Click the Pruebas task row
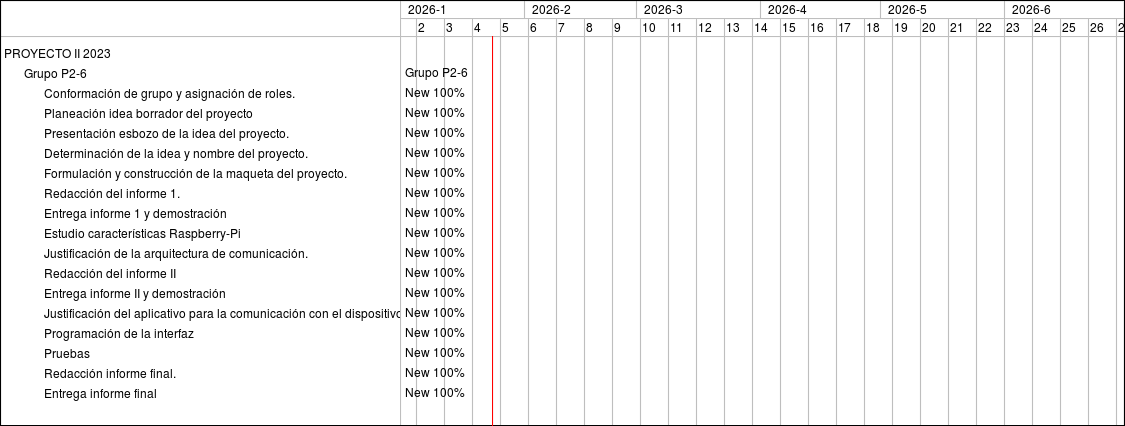The width and height of the screenshot is (1125, 426). pos(67,353)
